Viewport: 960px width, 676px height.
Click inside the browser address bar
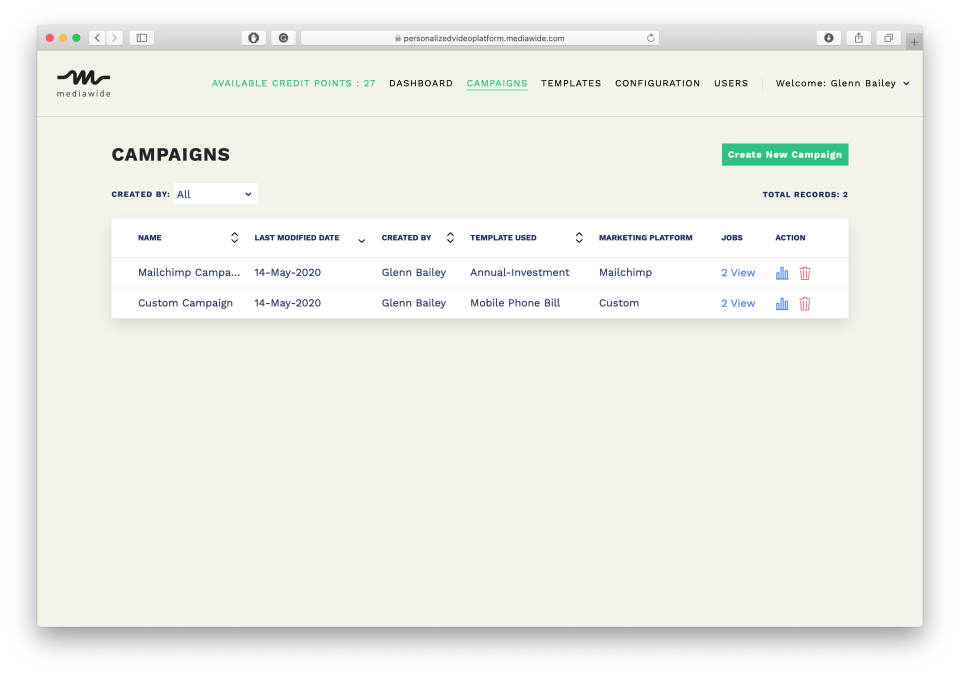(480, 38)
